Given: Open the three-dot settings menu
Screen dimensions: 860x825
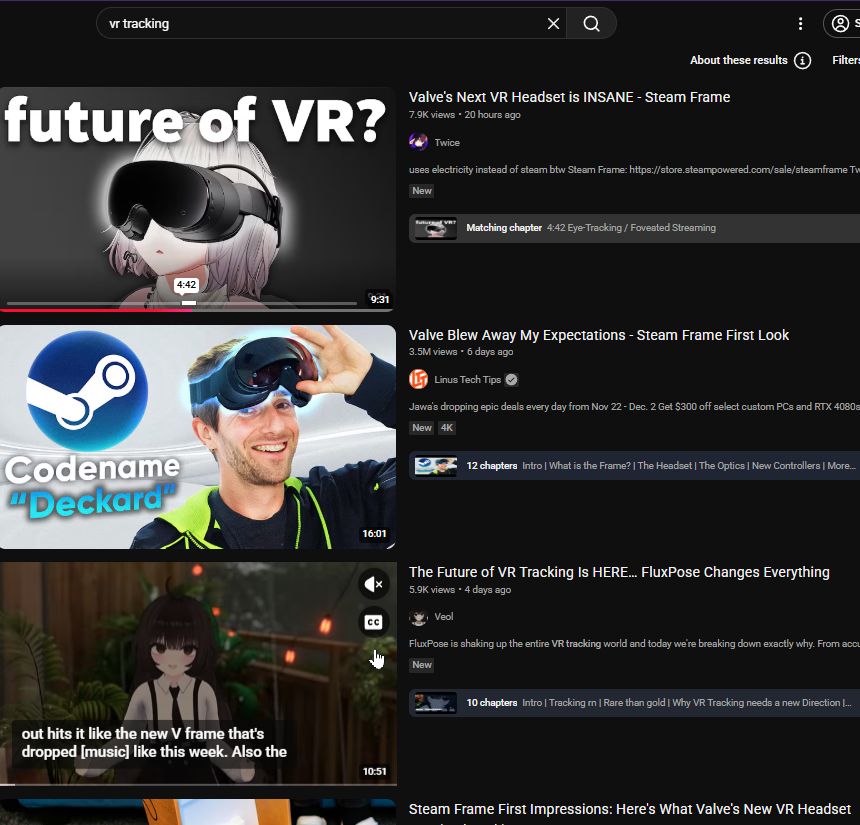Looking at the screenshot, I should (x=800, y=24).
